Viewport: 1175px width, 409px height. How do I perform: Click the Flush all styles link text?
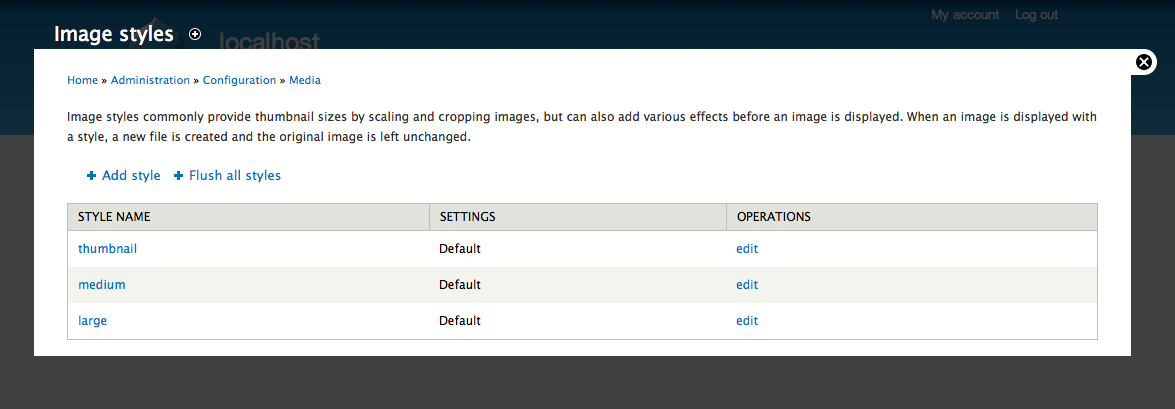coord(235,176)
